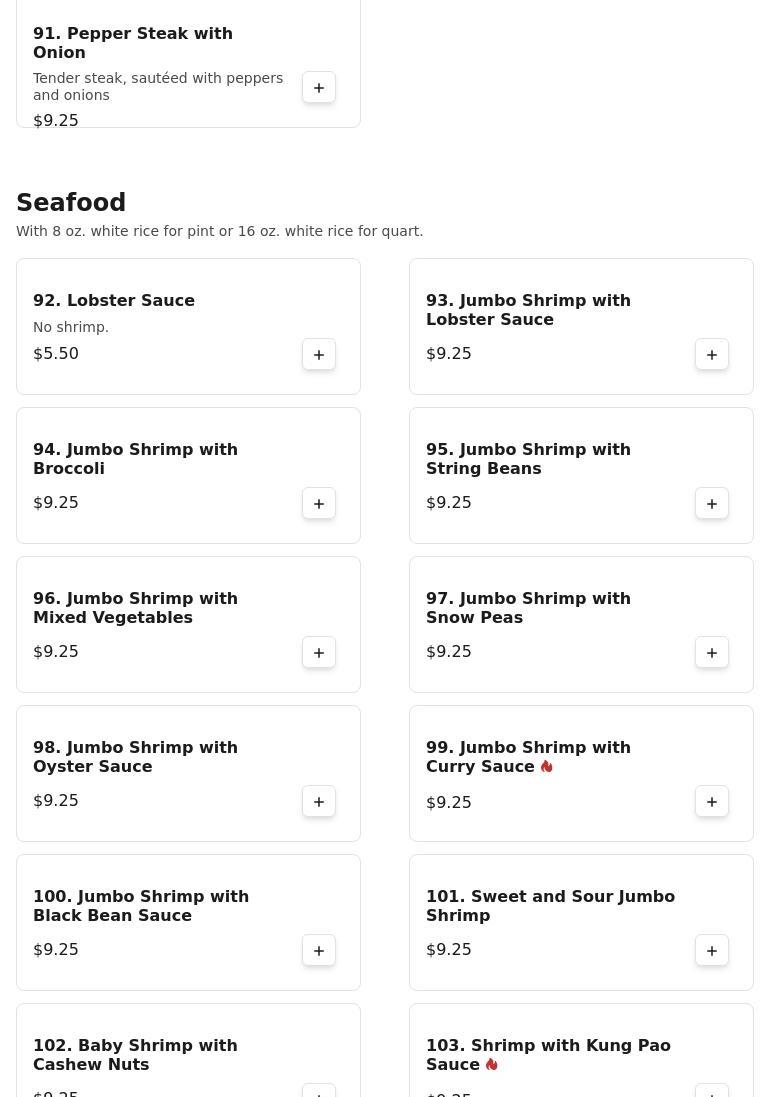Open 99. Jumbo Shrimp with Curry Sauce title
The width and height of the screenshot is (770, 1097).
(528, 757)
